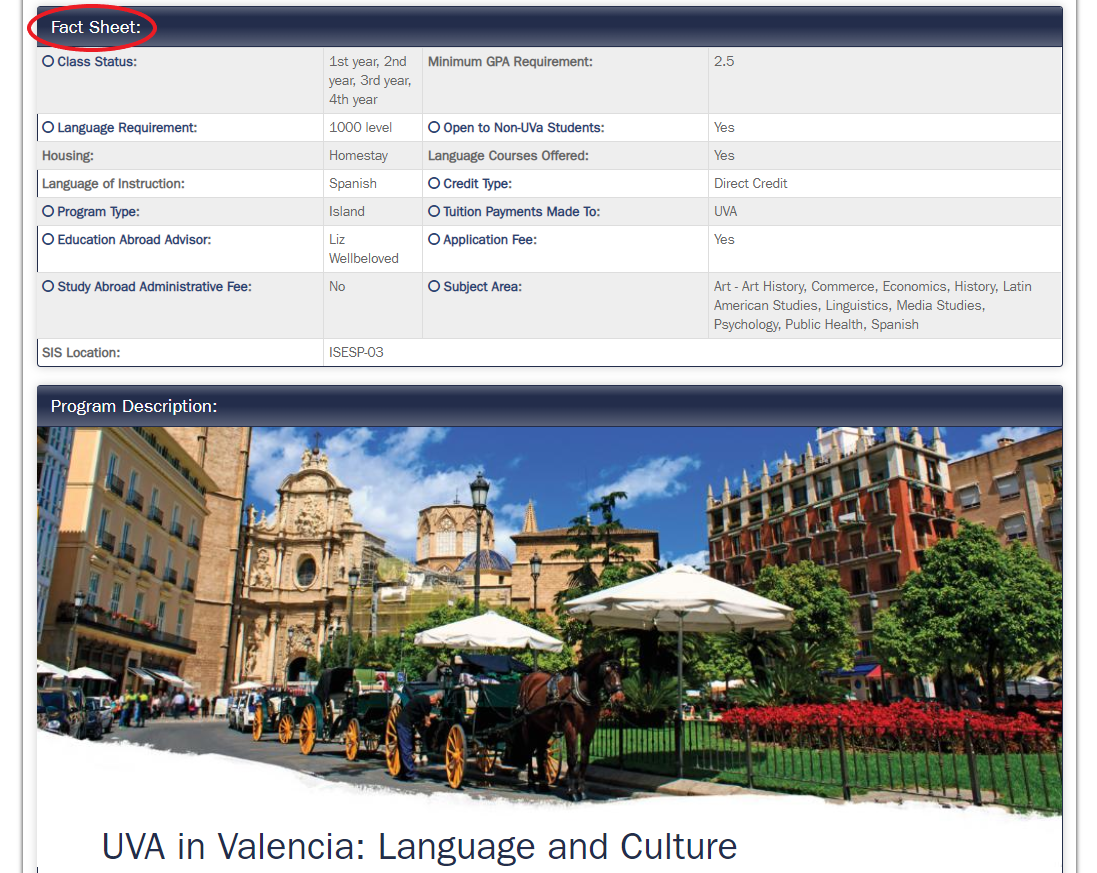This screenshot has width=1097, height=873.
Task: Select the Housing label
Action: (x=68, y=155)
